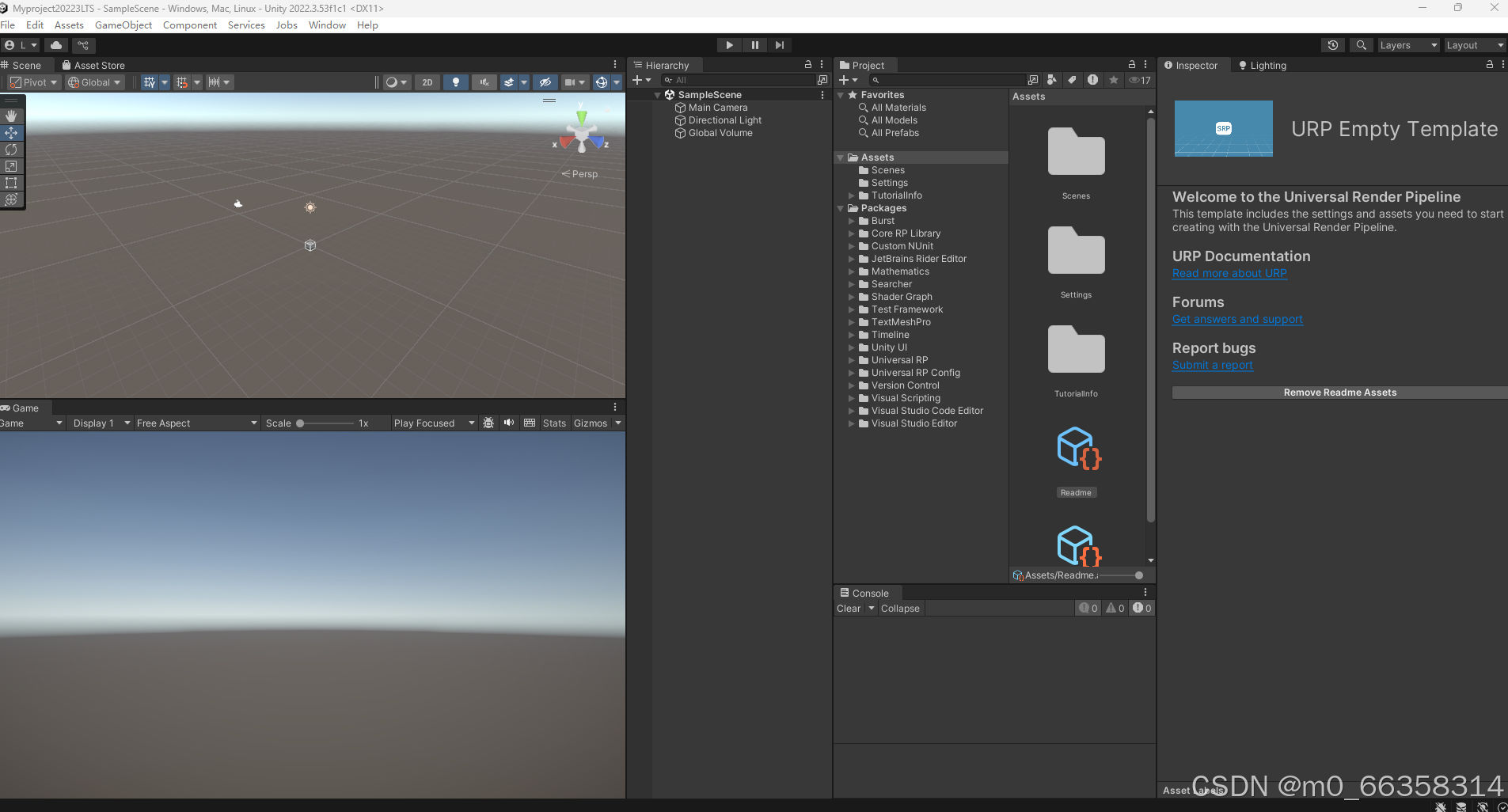Toggle 2D view mode
1508x812 pixels.
tap(427, 82)
